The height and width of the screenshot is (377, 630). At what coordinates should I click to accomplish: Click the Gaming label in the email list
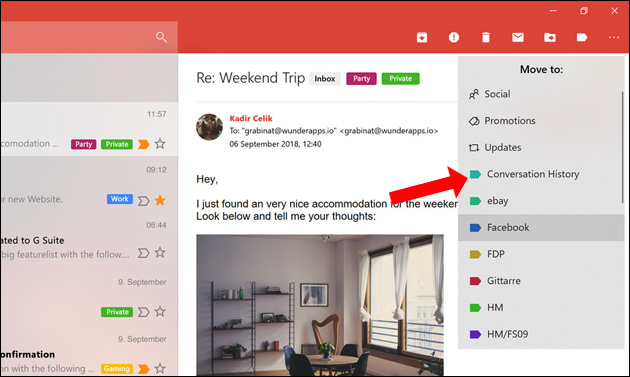click(117, 369)
